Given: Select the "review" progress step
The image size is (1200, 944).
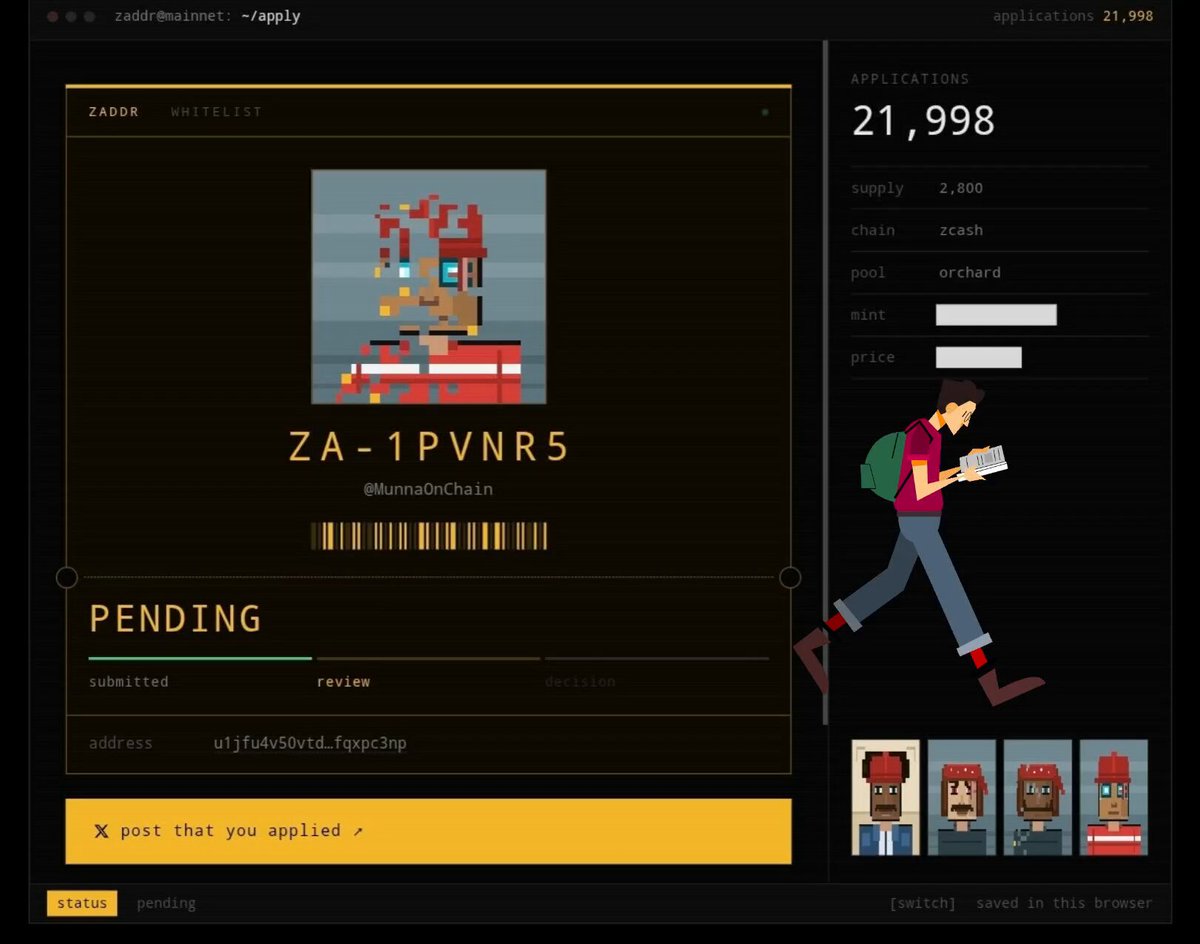Looking at the screenshot, I should coord(343,682).
